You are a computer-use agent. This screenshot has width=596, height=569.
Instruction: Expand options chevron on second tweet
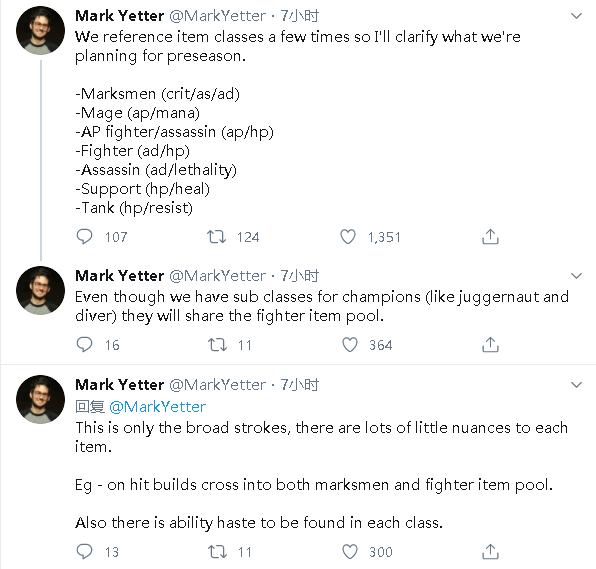tap(577, 276)
